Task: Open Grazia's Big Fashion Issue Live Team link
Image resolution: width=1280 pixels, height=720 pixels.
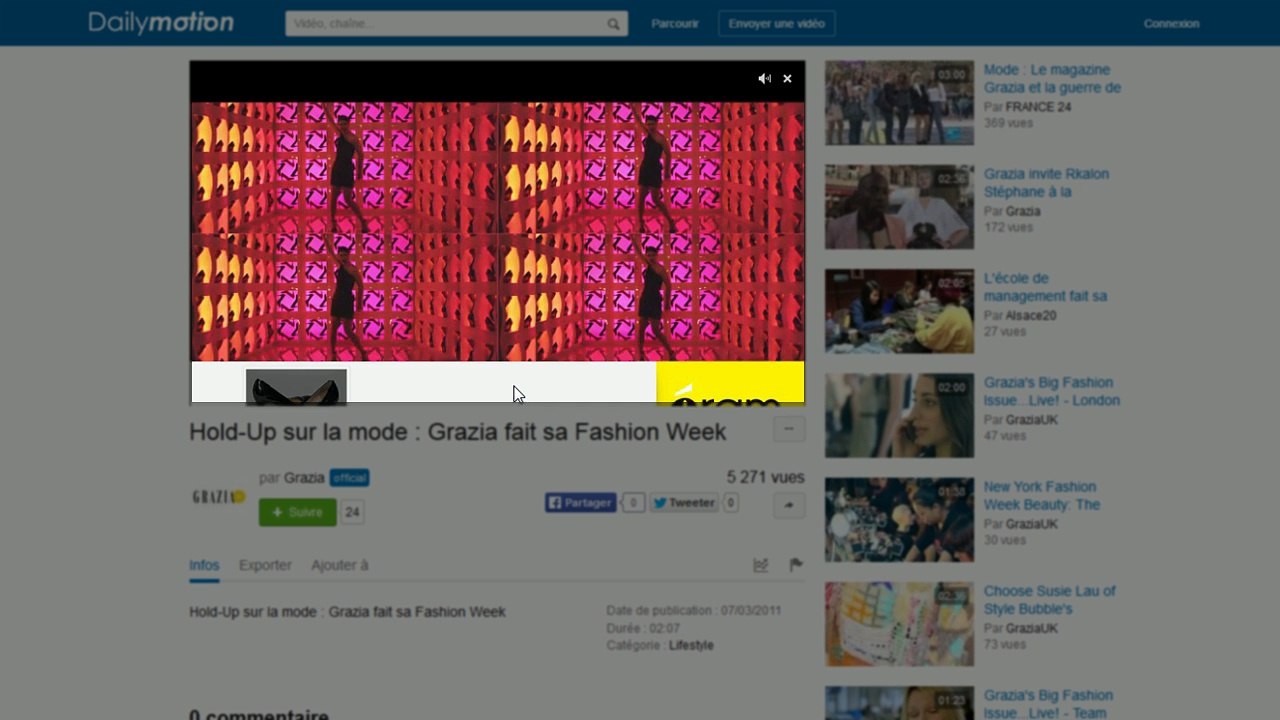Action: click(1048, 703)
